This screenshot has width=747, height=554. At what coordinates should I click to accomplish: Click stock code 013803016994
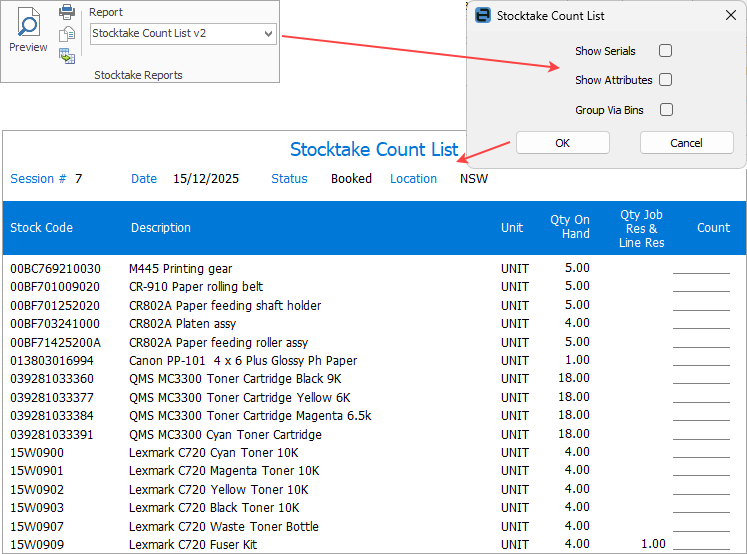tap(52, 361)
